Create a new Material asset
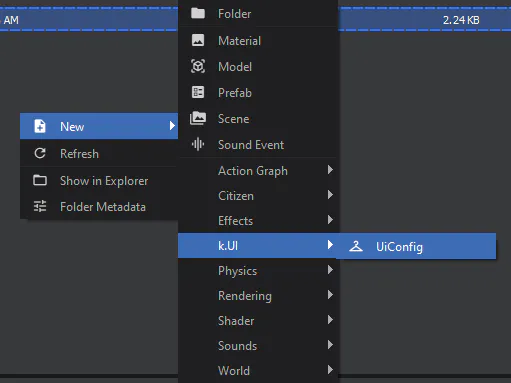The height and width of the screenshot is (383, 511). 258,40
